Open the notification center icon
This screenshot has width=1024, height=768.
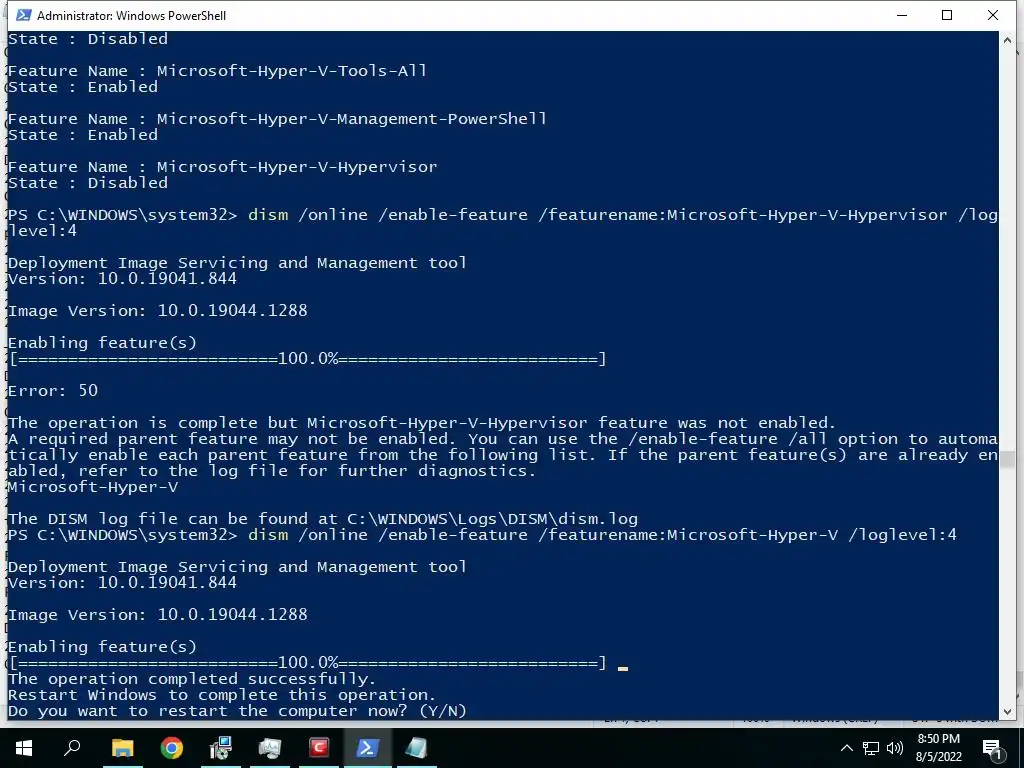point(992,748)
